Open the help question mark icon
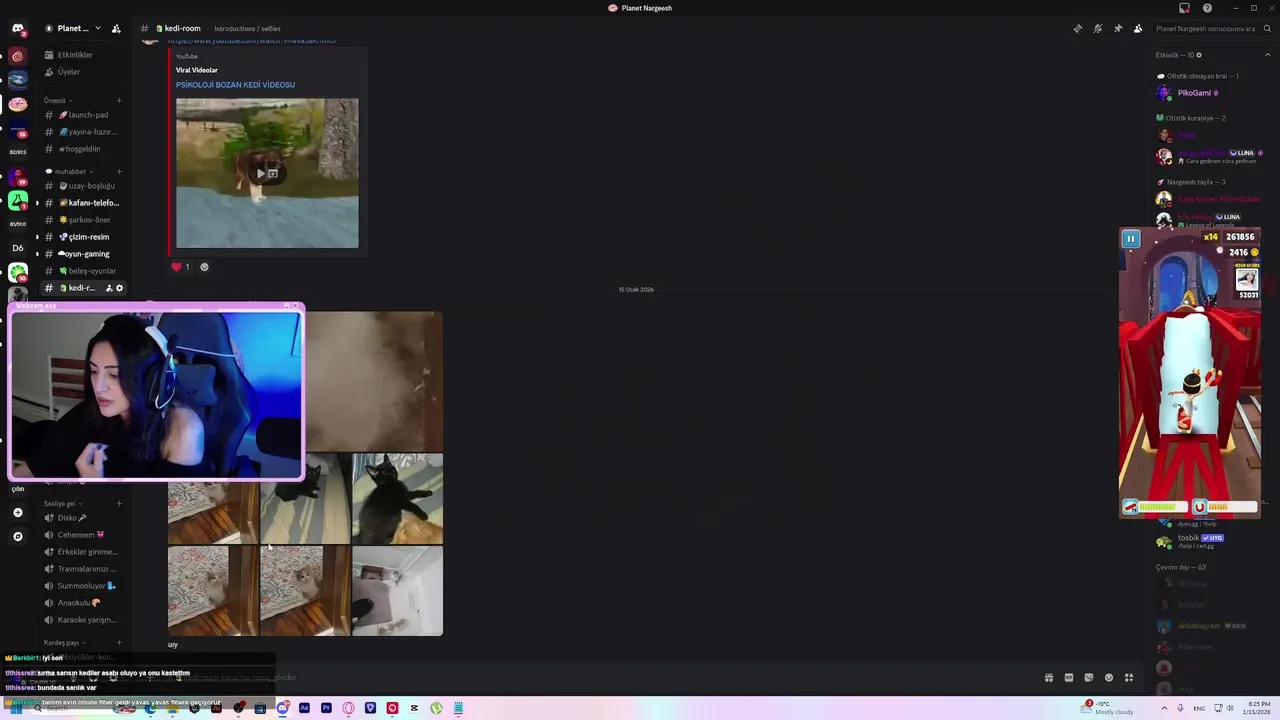1280x720 pixels. (1207, 8)
